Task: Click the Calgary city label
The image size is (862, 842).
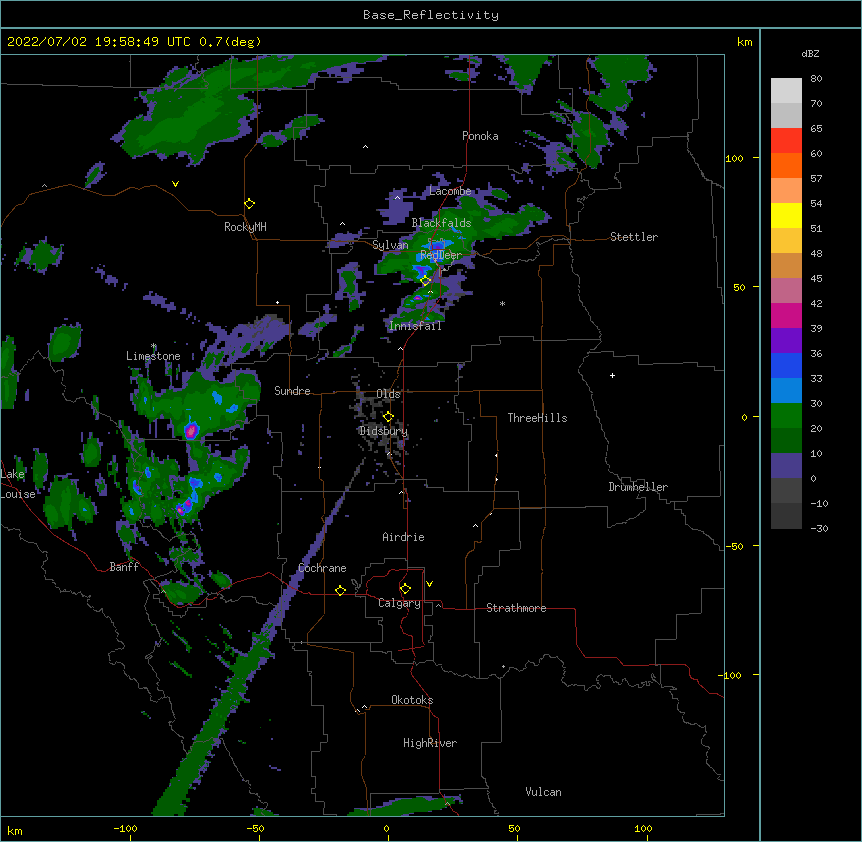Action: pyautogui.click(x=399, y=603)
